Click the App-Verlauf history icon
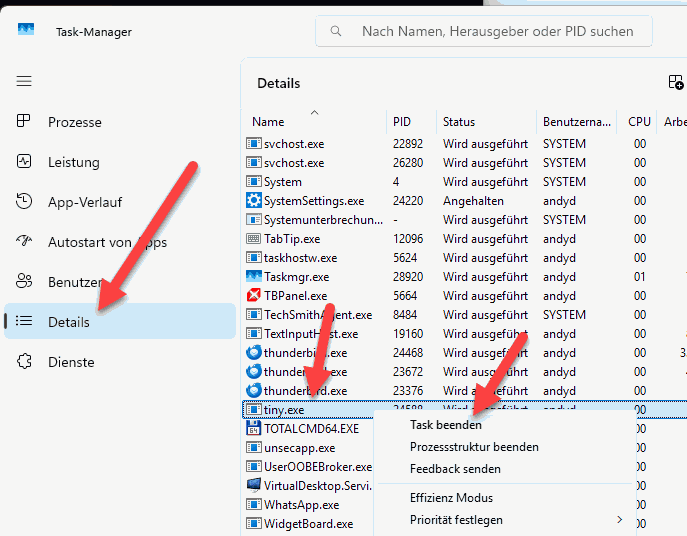This screenshot has width=687, height=536. [24, 201]
